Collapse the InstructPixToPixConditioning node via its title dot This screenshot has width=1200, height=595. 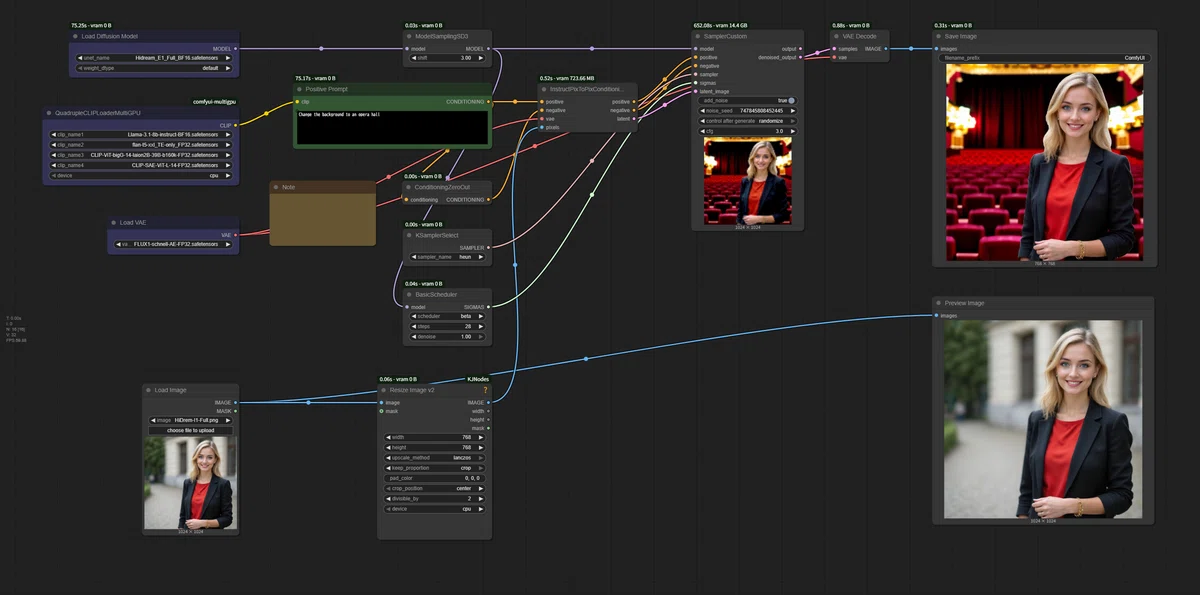[544, 89]
